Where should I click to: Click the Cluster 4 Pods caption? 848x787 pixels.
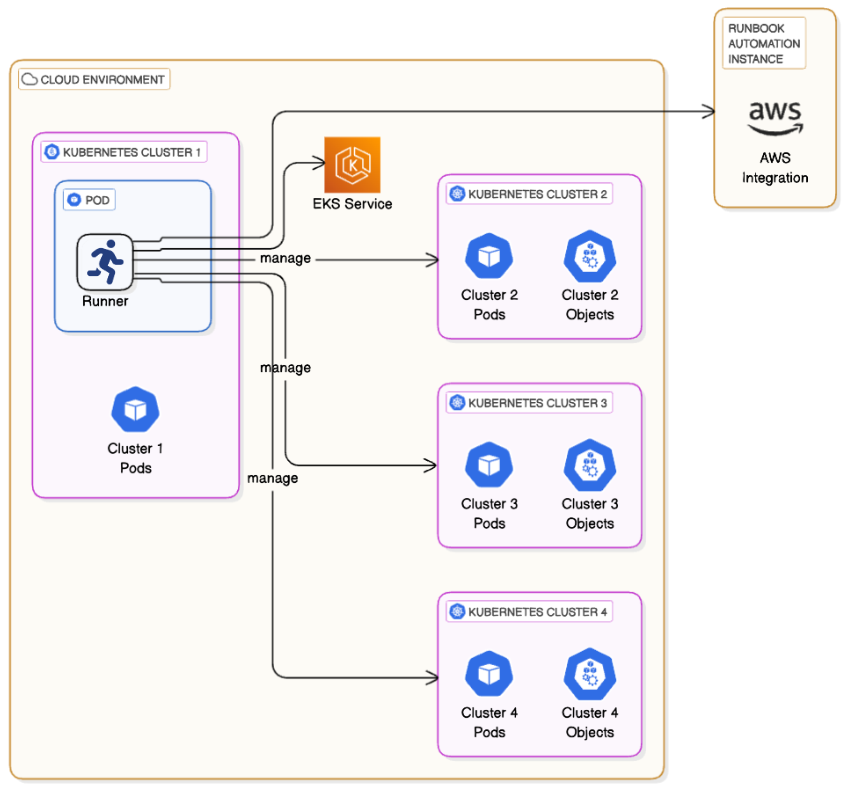[x=489, y=722]
